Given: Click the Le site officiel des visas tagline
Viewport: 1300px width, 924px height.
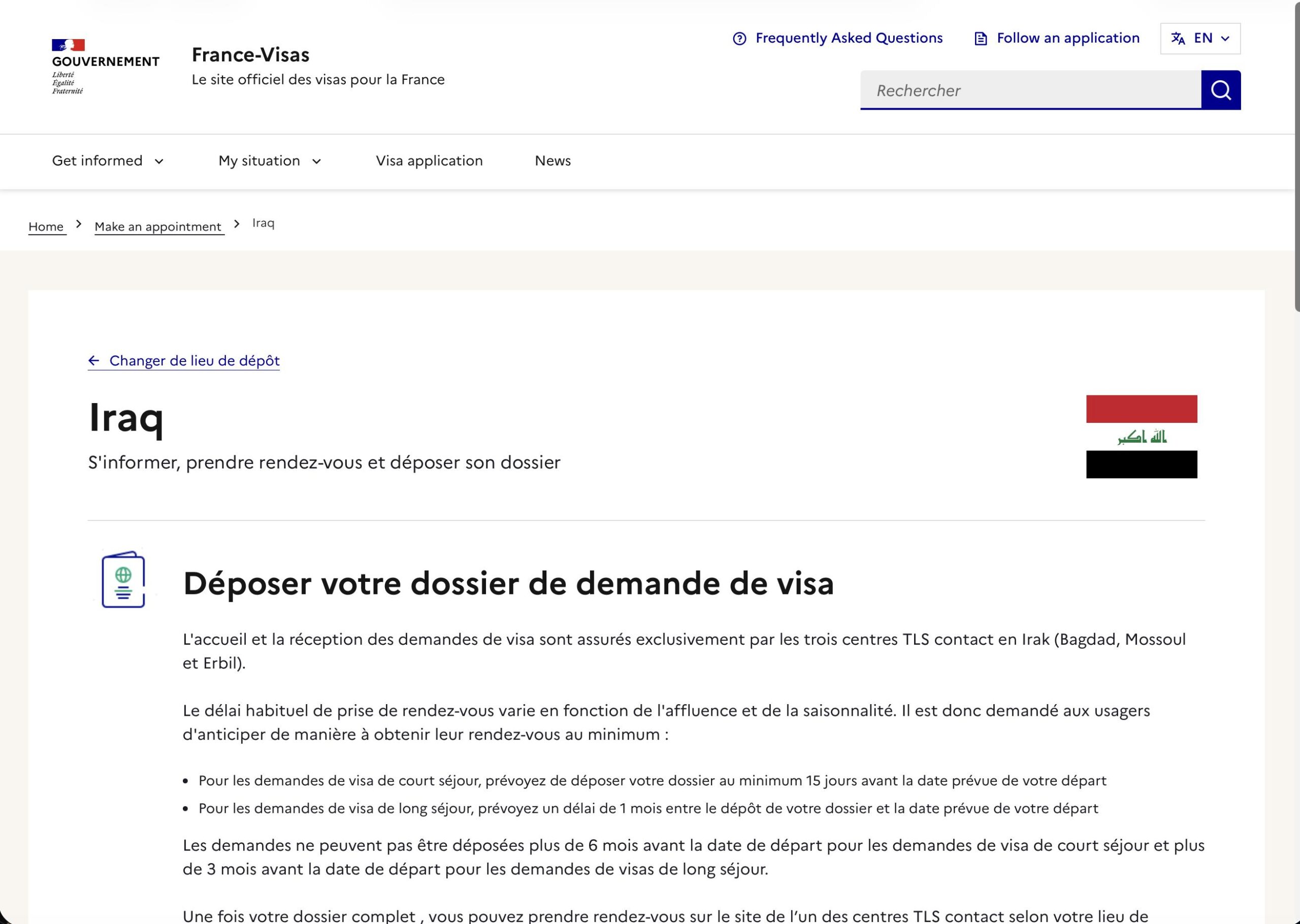Looking at the screenshot, I should click(318, 80).
